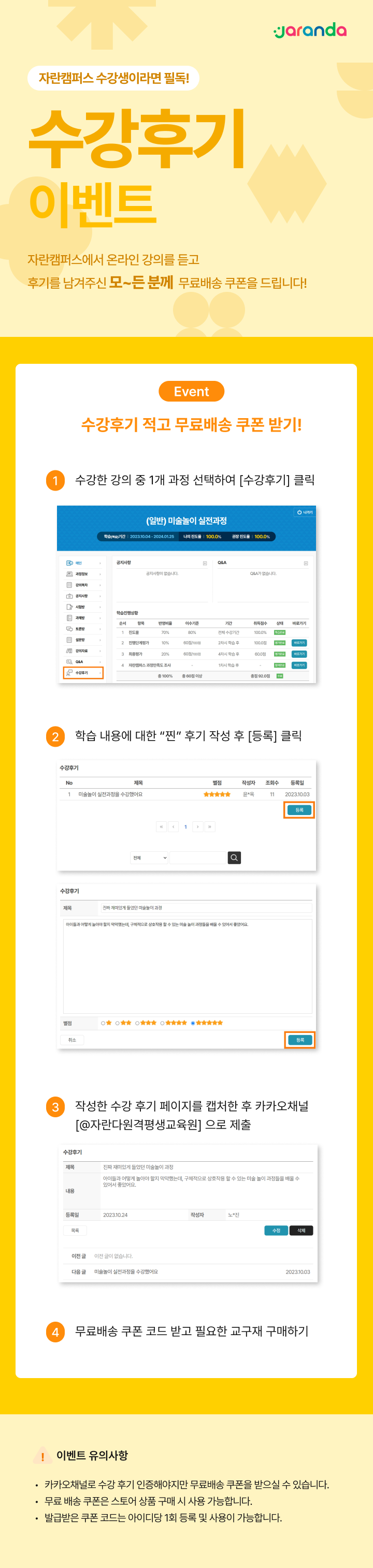This screenshot has width=373, height=1568.
Task: Open the 메인 sidebar menu icon
Action: (69, 563)
